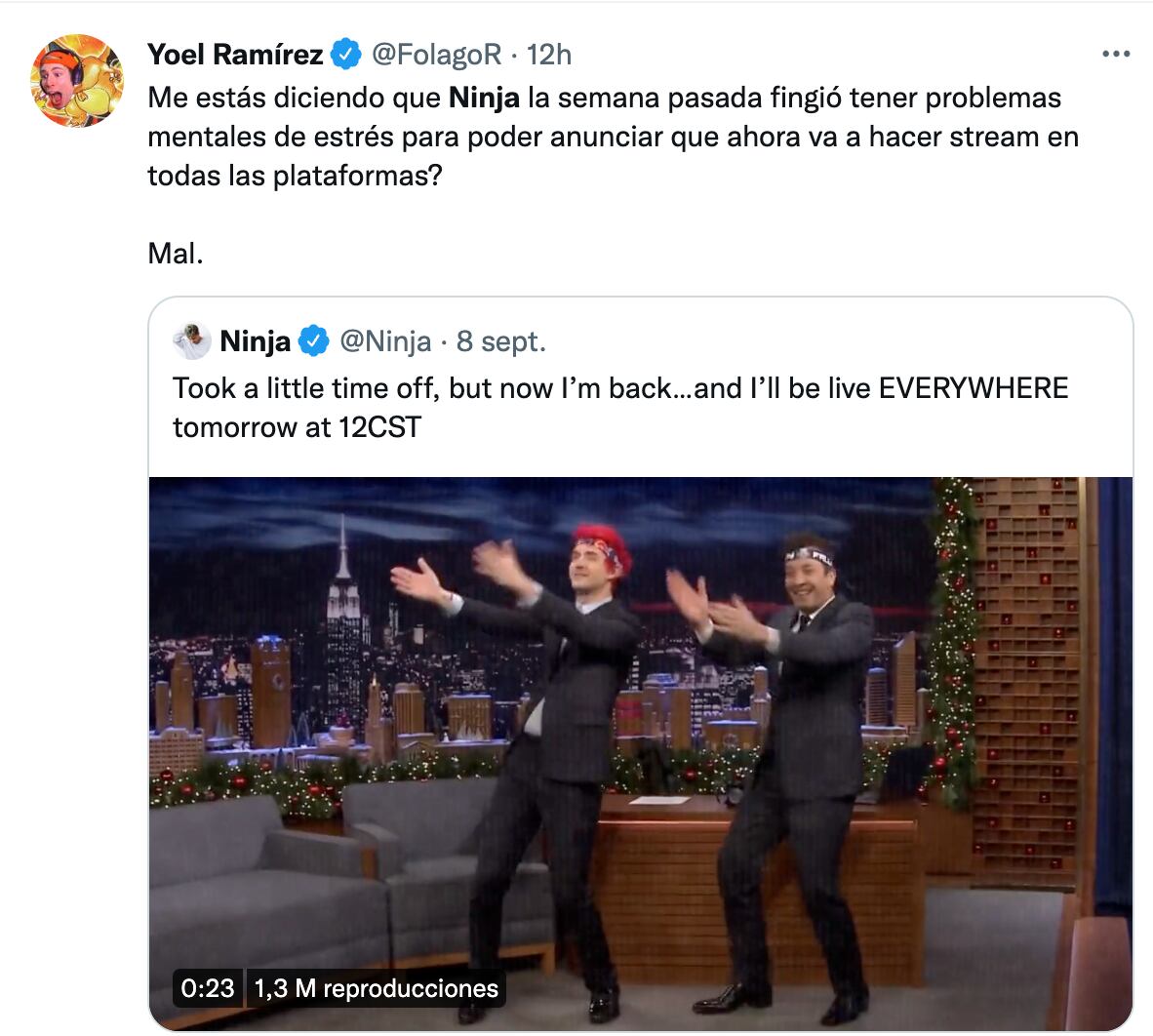1153x1036 pixels.
Task: Visit the @FolagoR handle
Action: pos(437,56)
